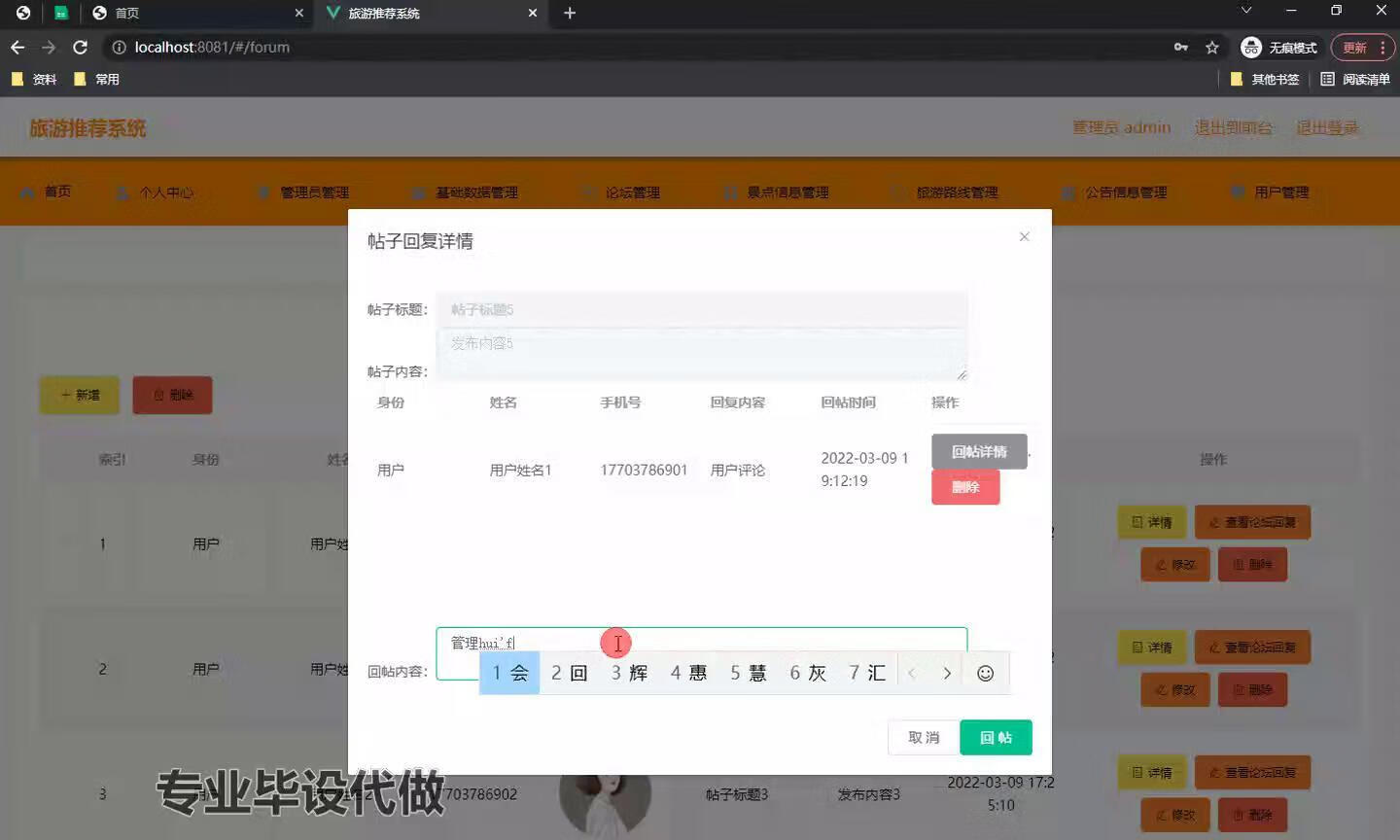Go to previous IME candidate page
1400x840 pixels.
pyautogui.click(x=912, y=673)
